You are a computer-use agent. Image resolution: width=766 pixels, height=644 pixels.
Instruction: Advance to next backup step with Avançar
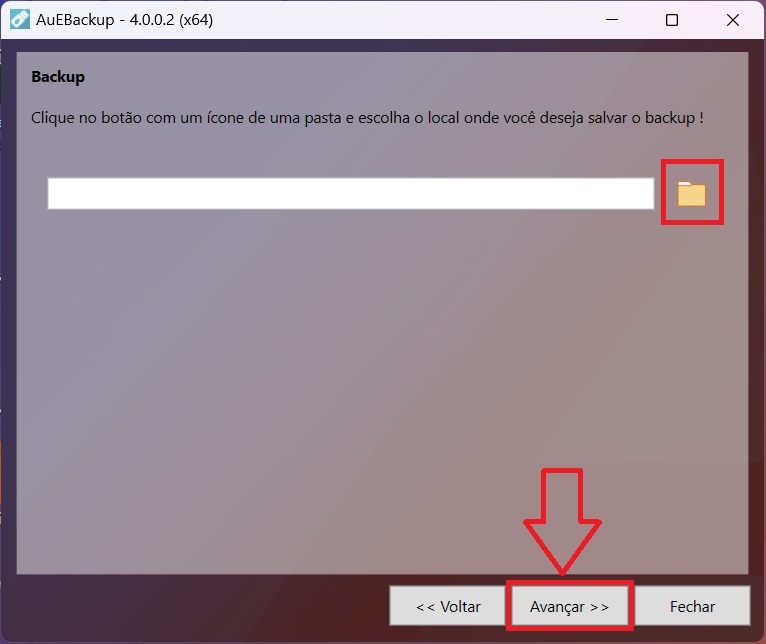(570, 606)
